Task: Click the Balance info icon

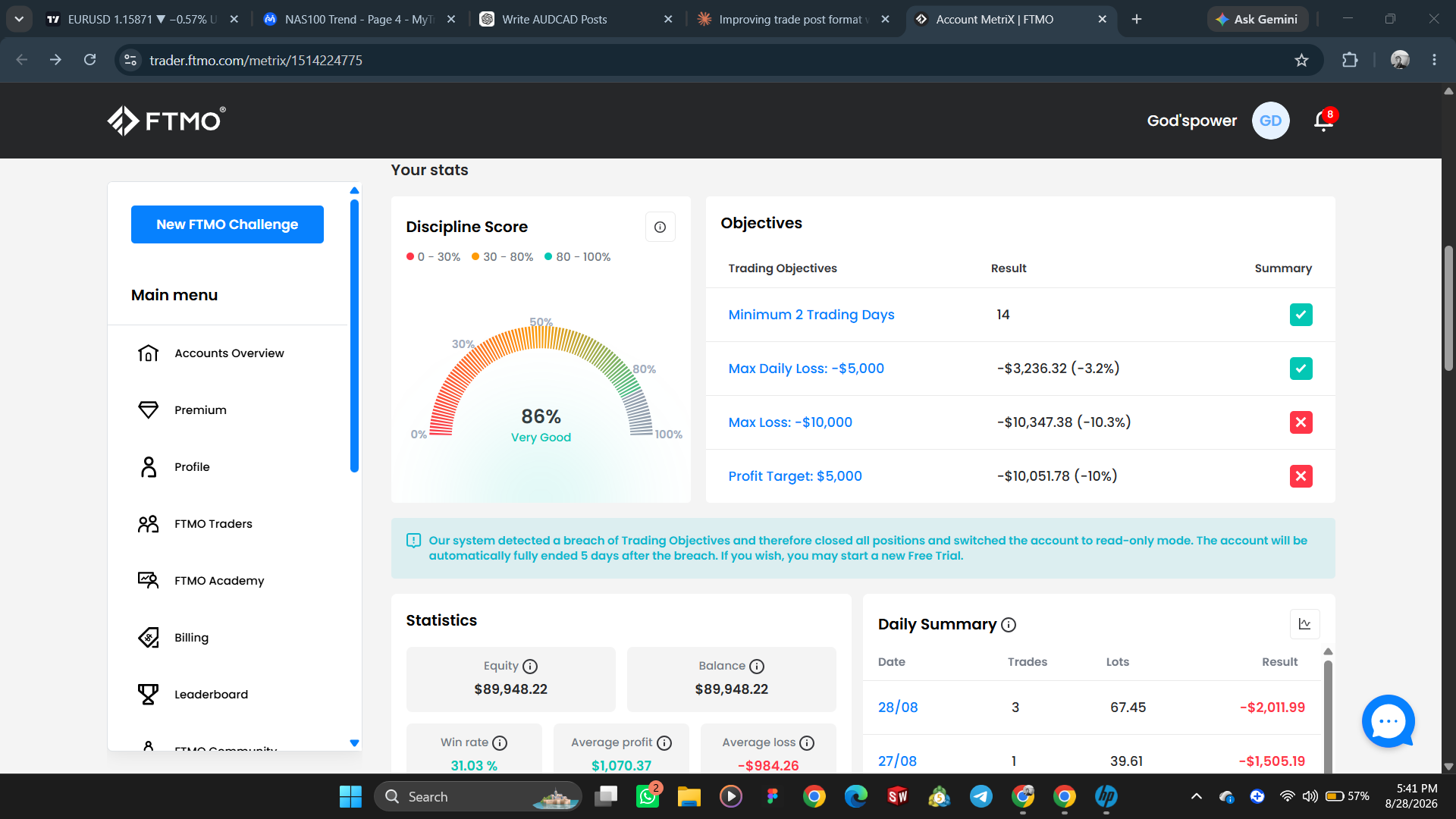Action: click(757, 667)
